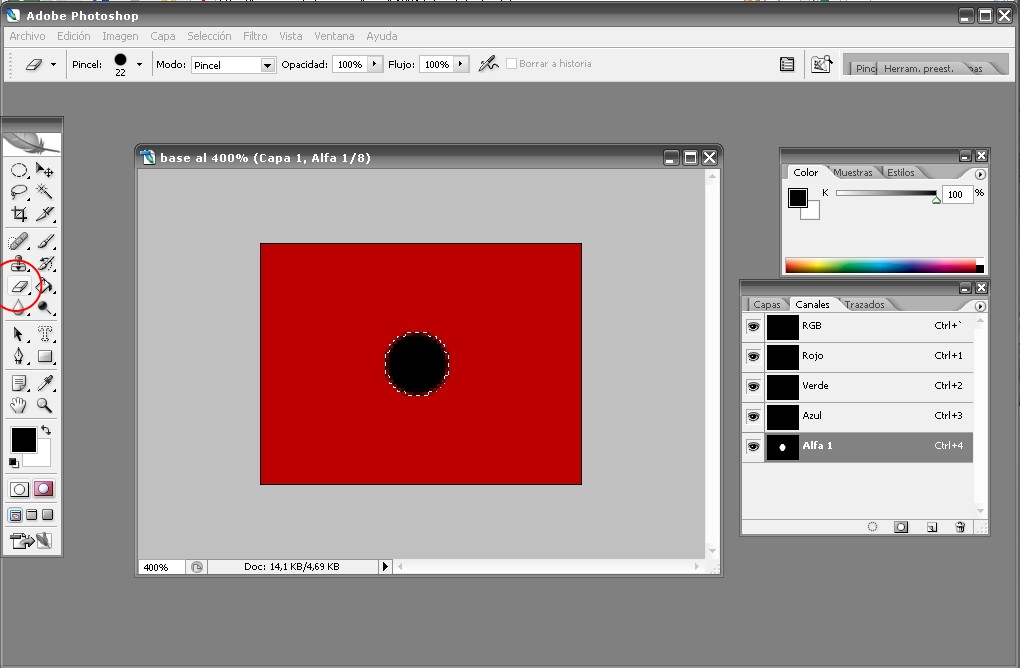Open the document status bar arrow
The height and width of the screenshot is (668, 1020).
click(385, 567)
